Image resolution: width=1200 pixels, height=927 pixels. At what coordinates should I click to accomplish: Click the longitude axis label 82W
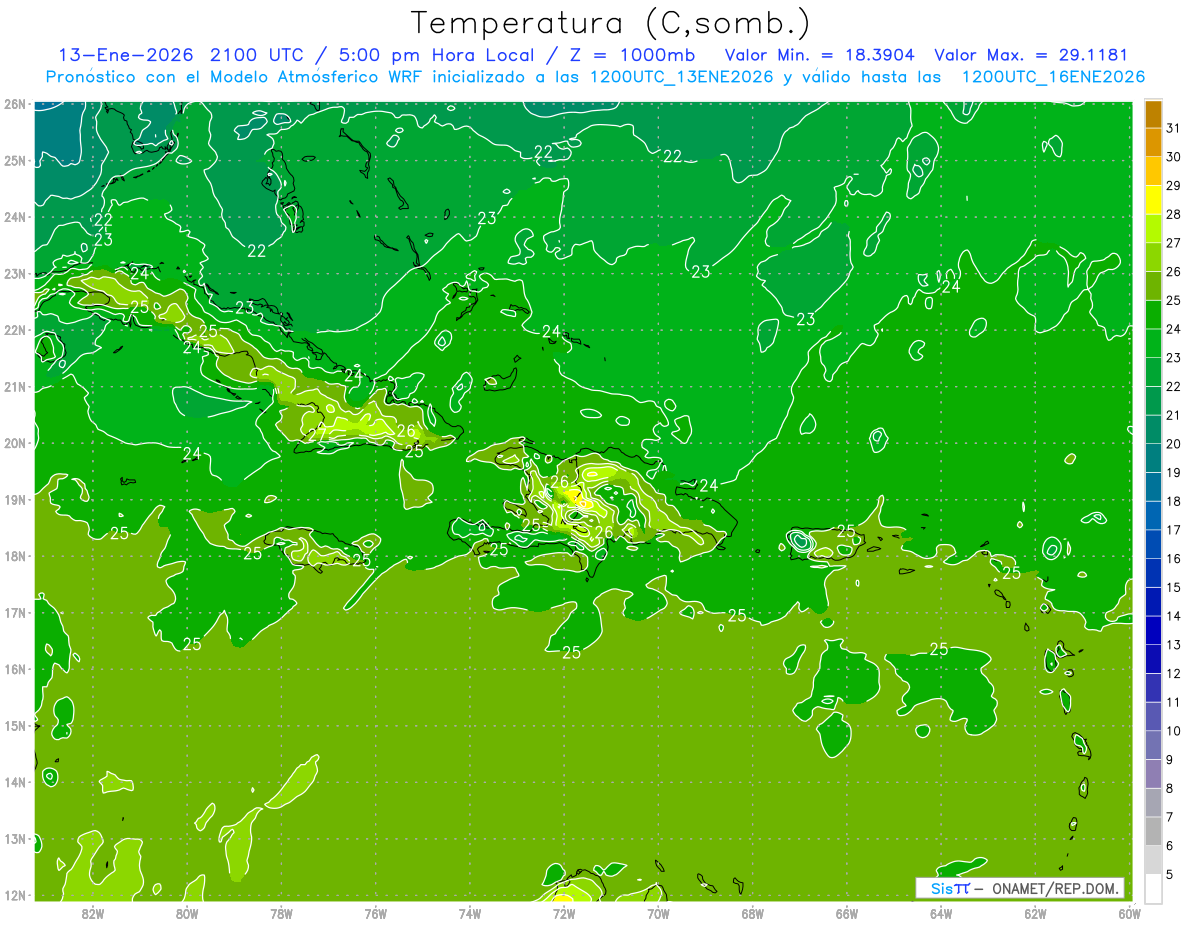pos(93,913)
